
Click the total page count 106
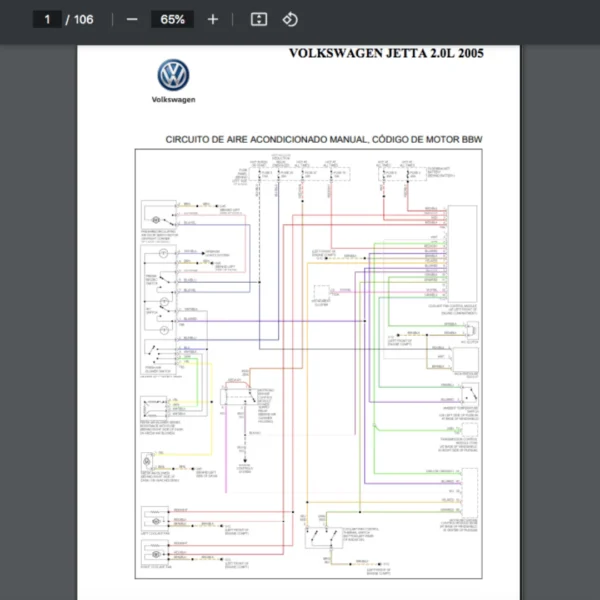click(84, 19)
